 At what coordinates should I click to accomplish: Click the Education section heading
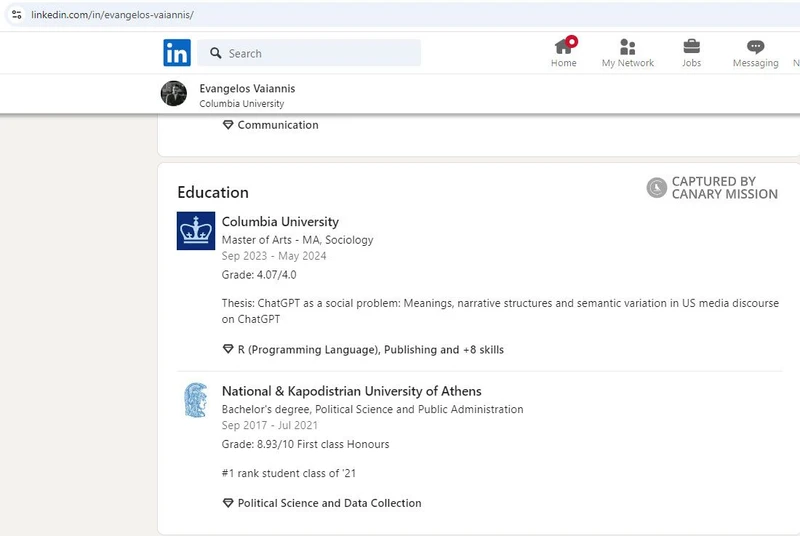pyautogui.click(x=213, y=192)
